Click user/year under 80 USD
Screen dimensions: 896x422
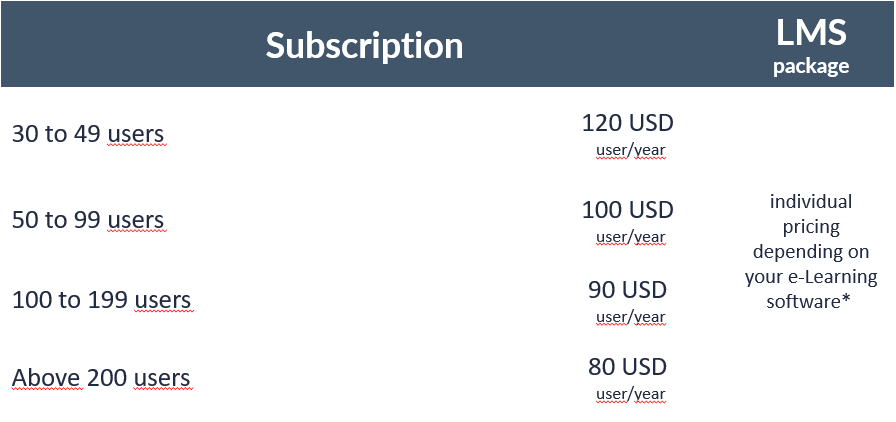(631, 394)
